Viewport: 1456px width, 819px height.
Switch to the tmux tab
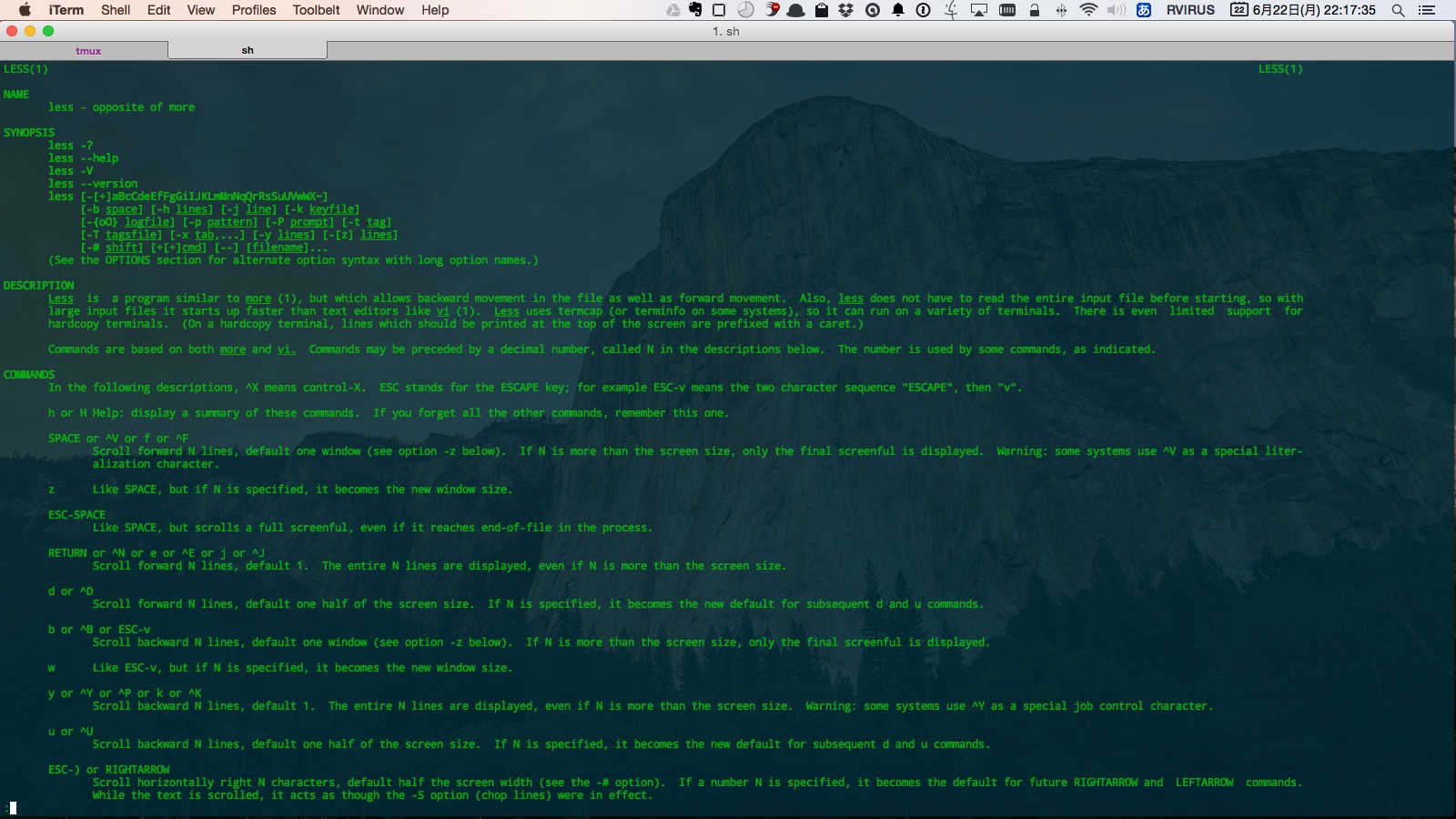click(88, 51)
